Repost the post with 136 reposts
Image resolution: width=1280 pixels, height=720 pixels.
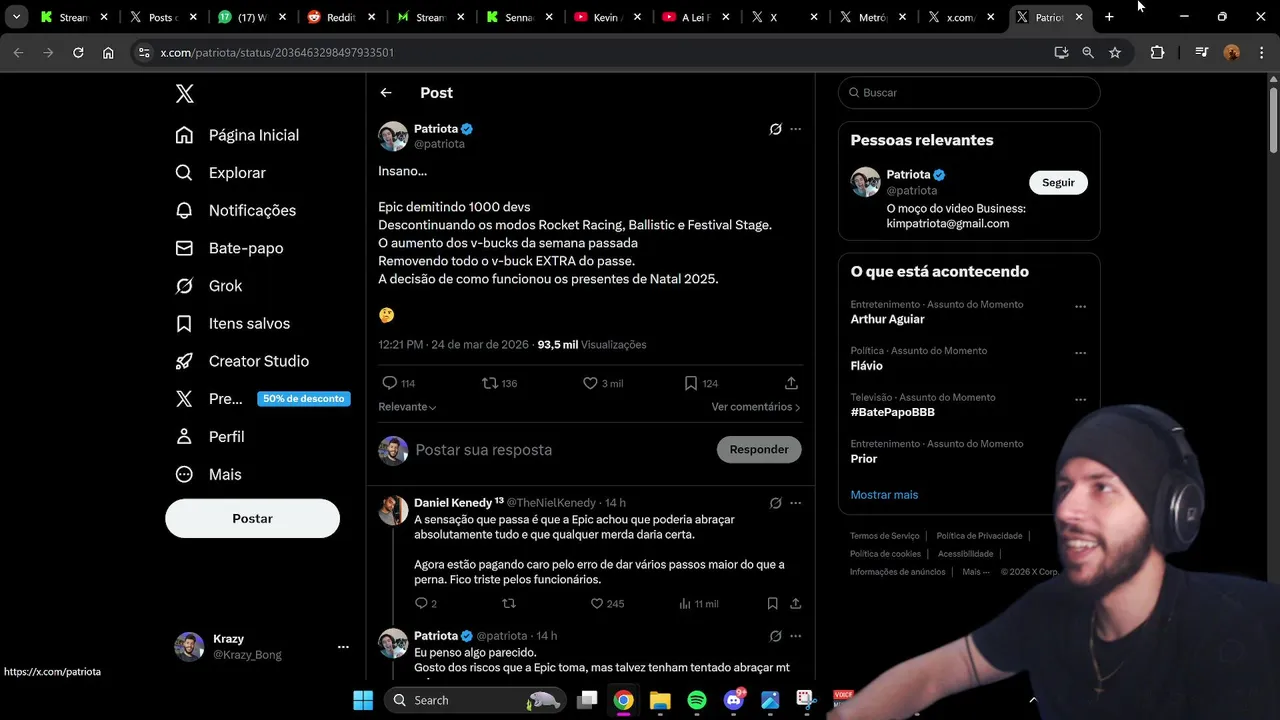[x=499, y=383]
